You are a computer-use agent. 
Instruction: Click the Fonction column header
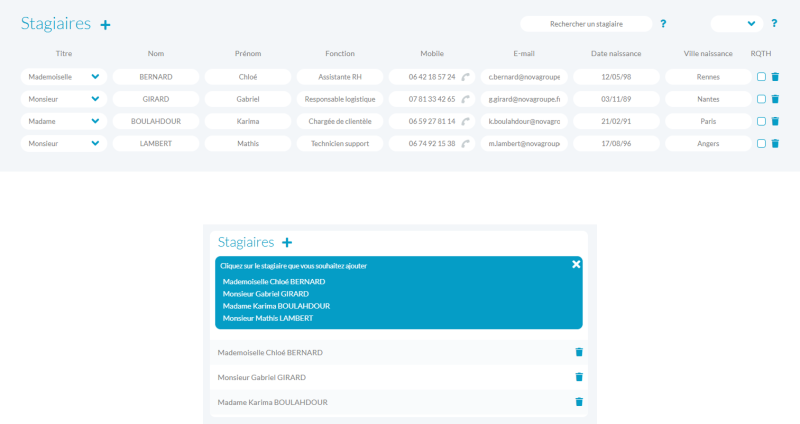click(x=340, y=54)
